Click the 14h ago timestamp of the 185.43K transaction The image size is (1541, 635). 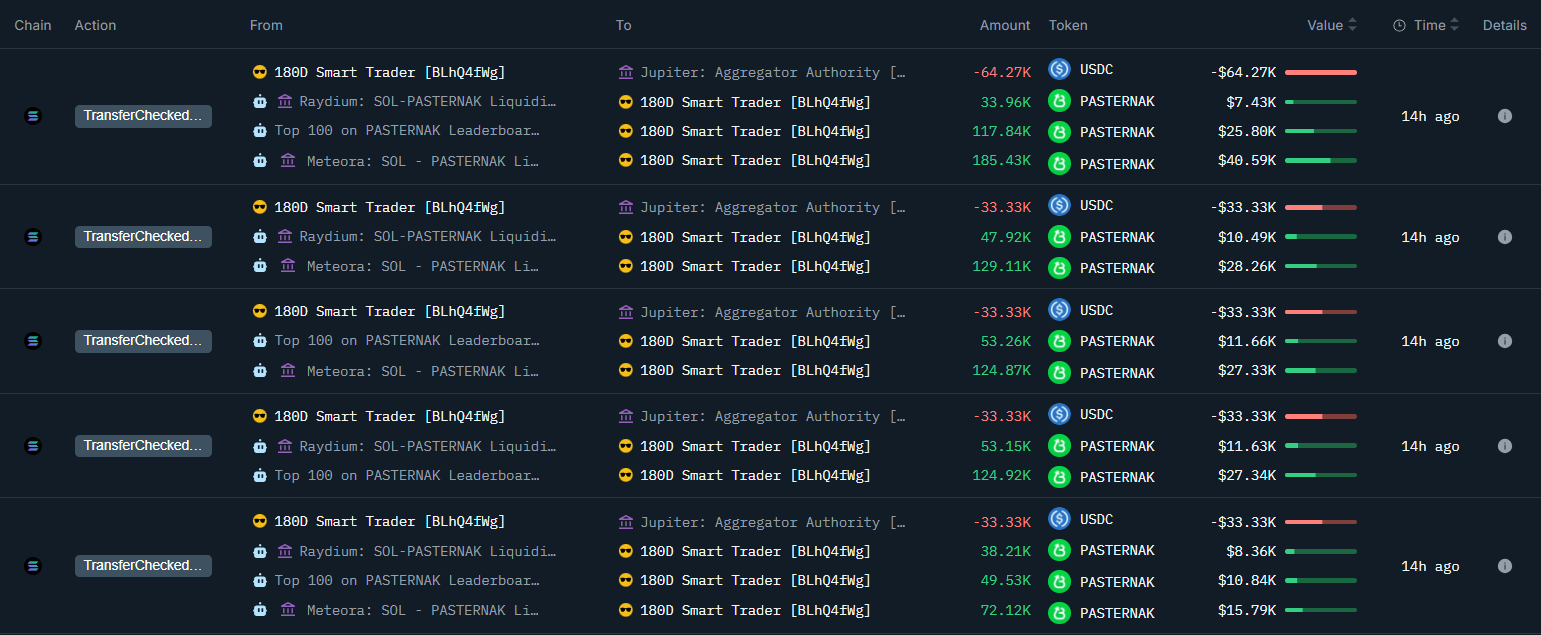[1430, 116]
